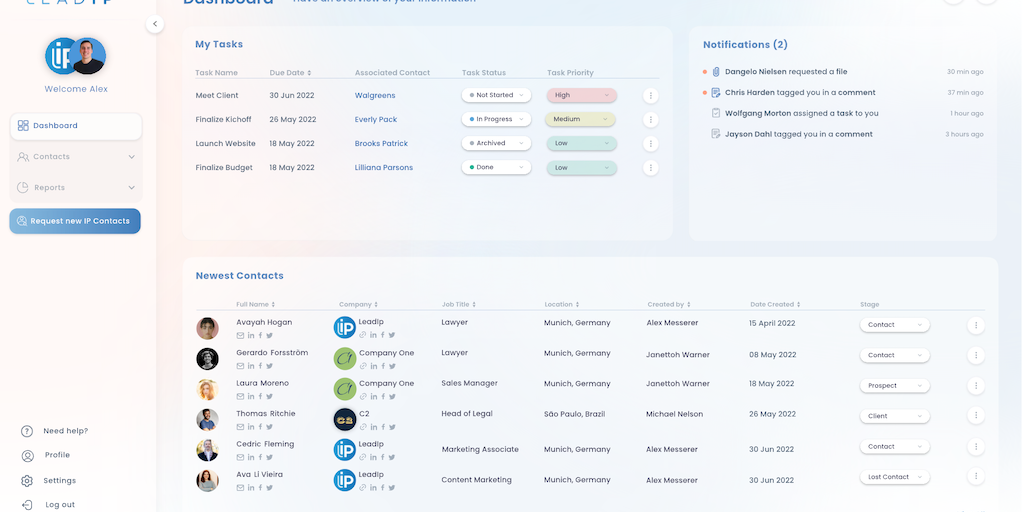Viewport: 1024px width, 512px height.
Task: Click the LinkedIn icon under Laura Moreno
Action: (x=250, y=396)
